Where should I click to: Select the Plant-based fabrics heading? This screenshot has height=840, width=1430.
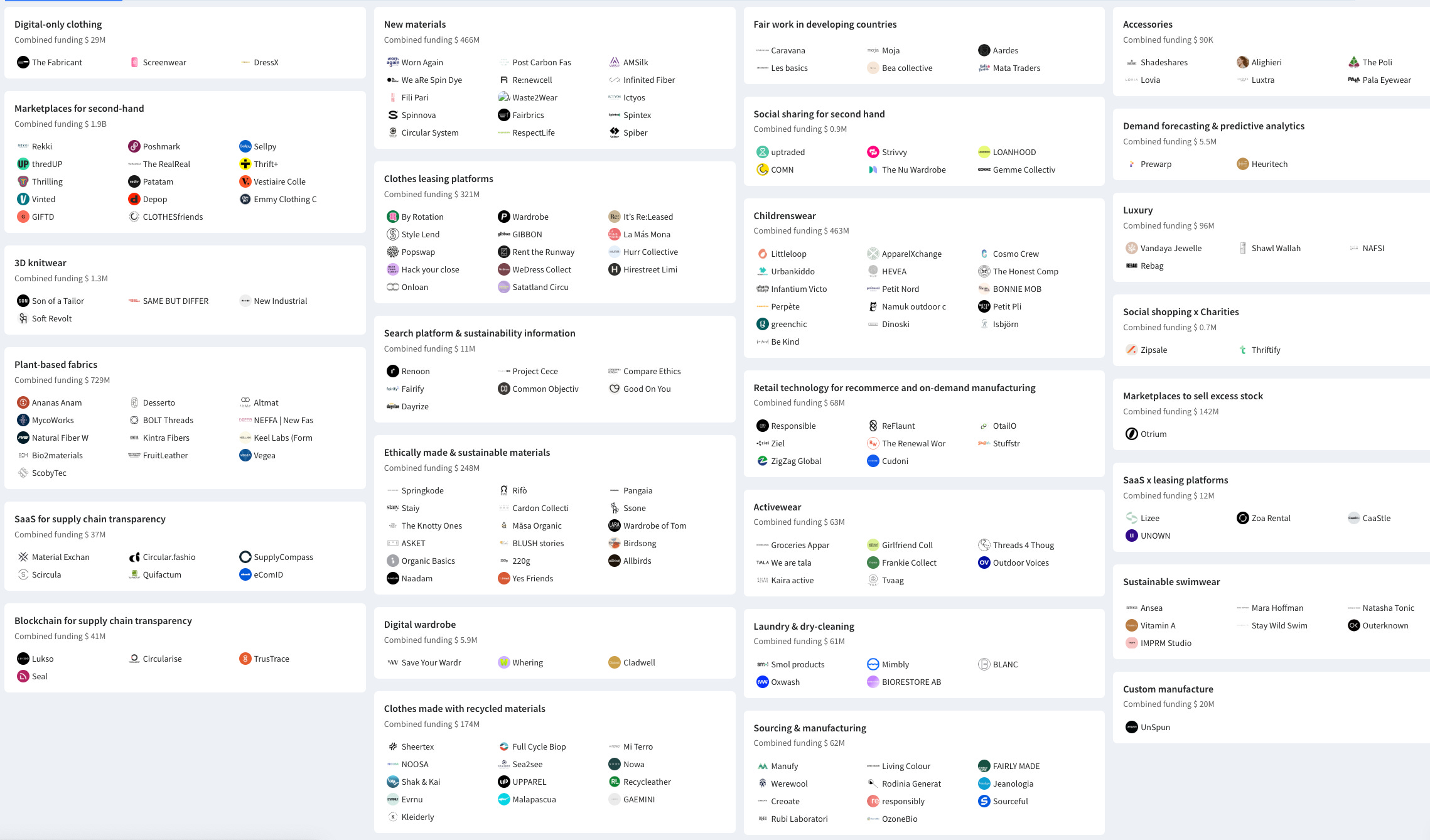56,364
